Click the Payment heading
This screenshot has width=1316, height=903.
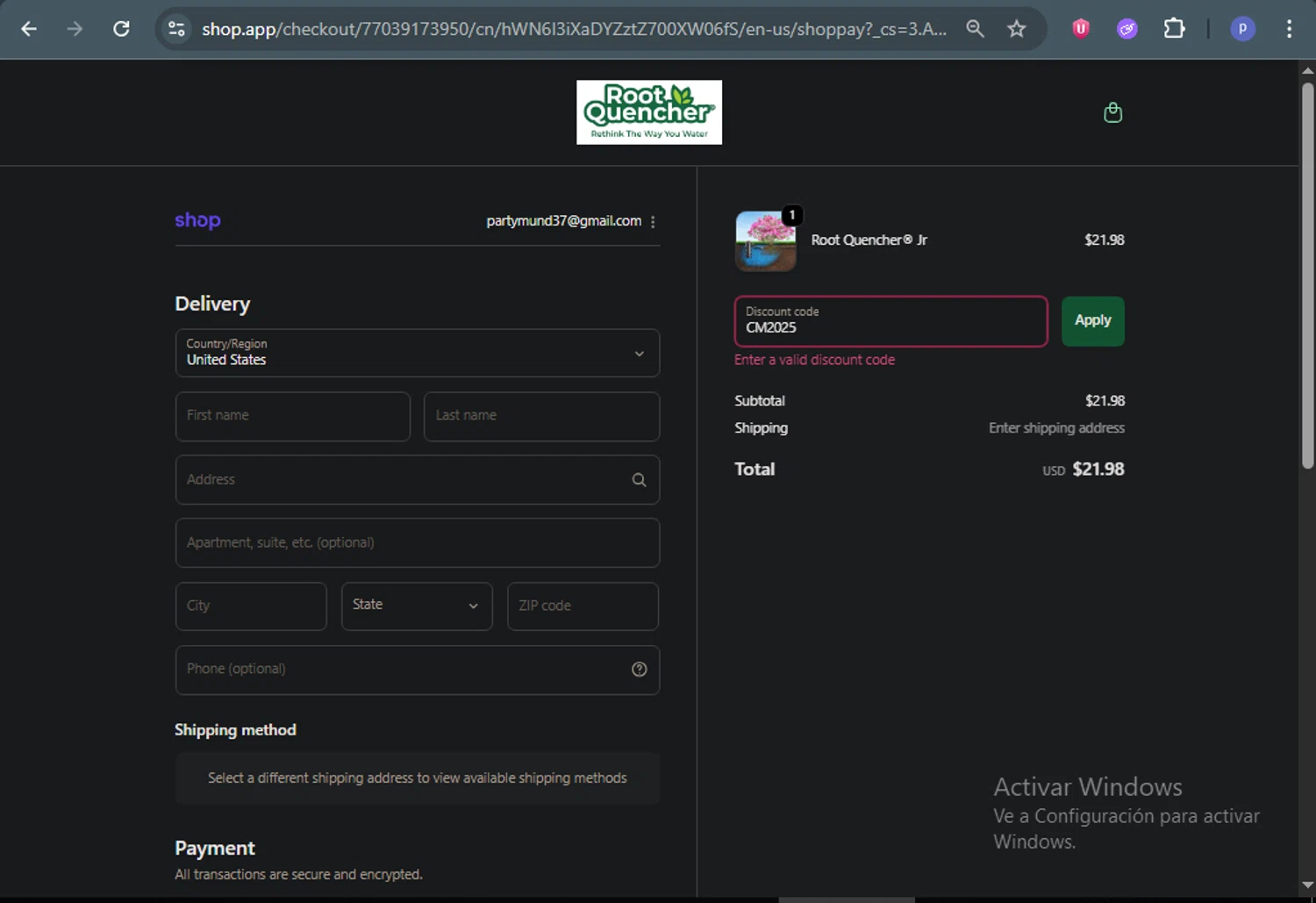[215, 849]
